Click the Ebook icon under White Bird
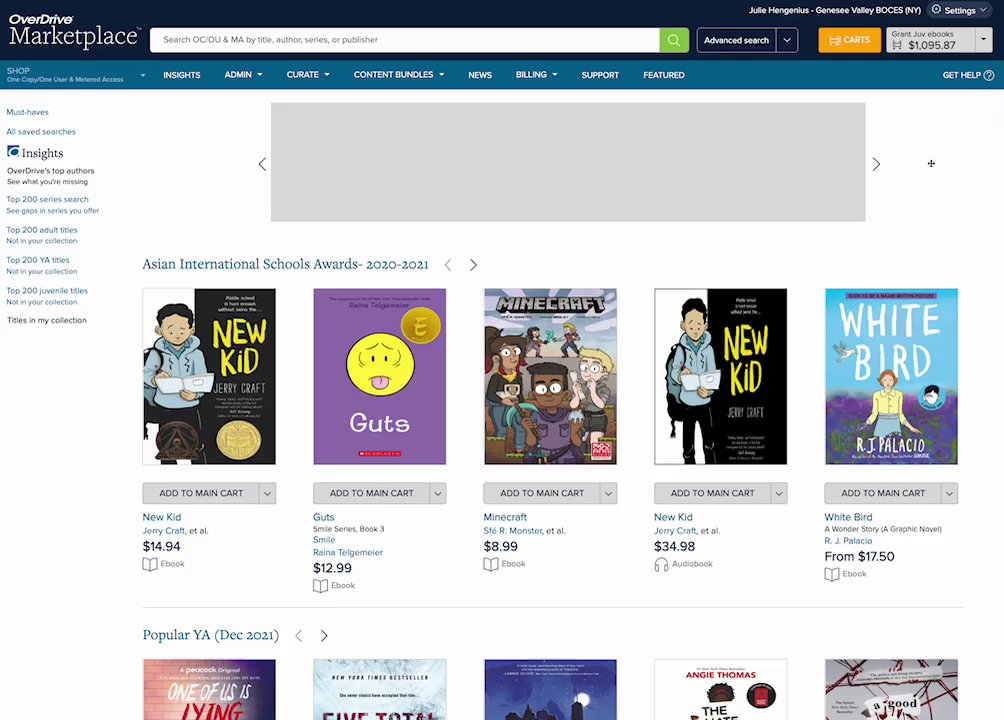 (x=832, y=574)
